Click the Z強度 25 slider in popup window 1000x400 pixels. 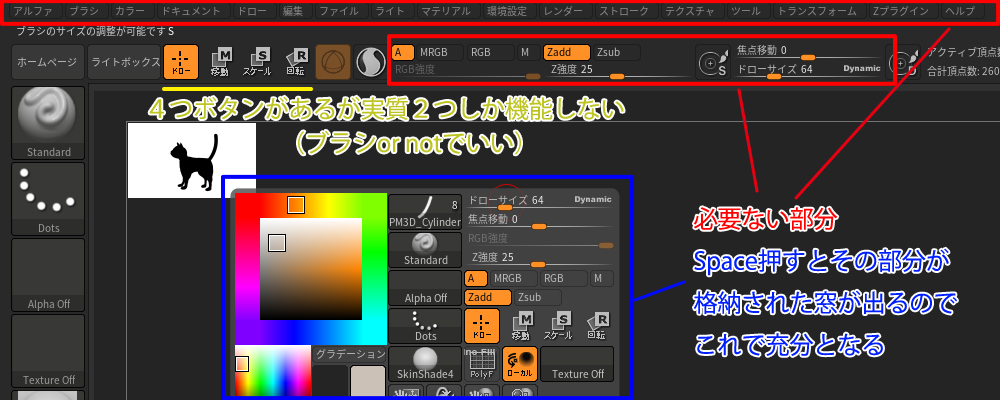[540, 260]
